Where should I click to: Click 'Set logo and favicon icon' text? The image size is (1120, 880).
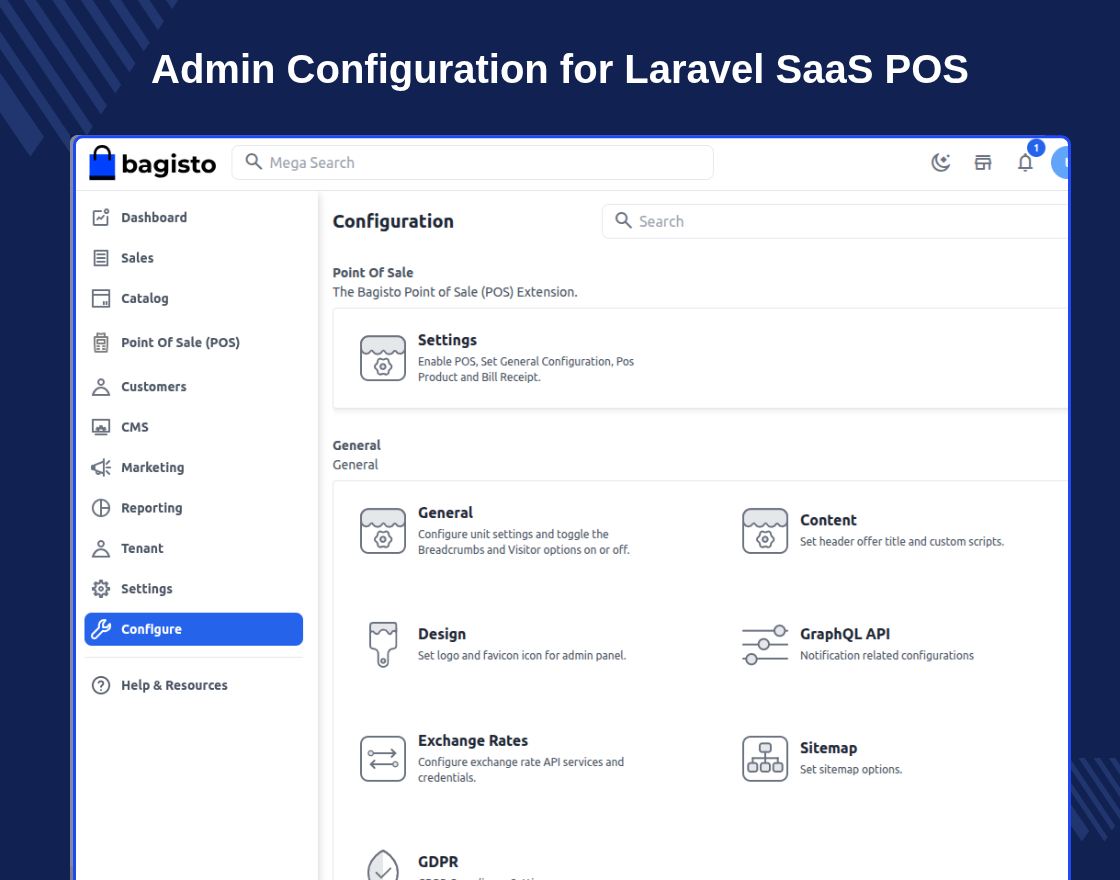[521, 656]
